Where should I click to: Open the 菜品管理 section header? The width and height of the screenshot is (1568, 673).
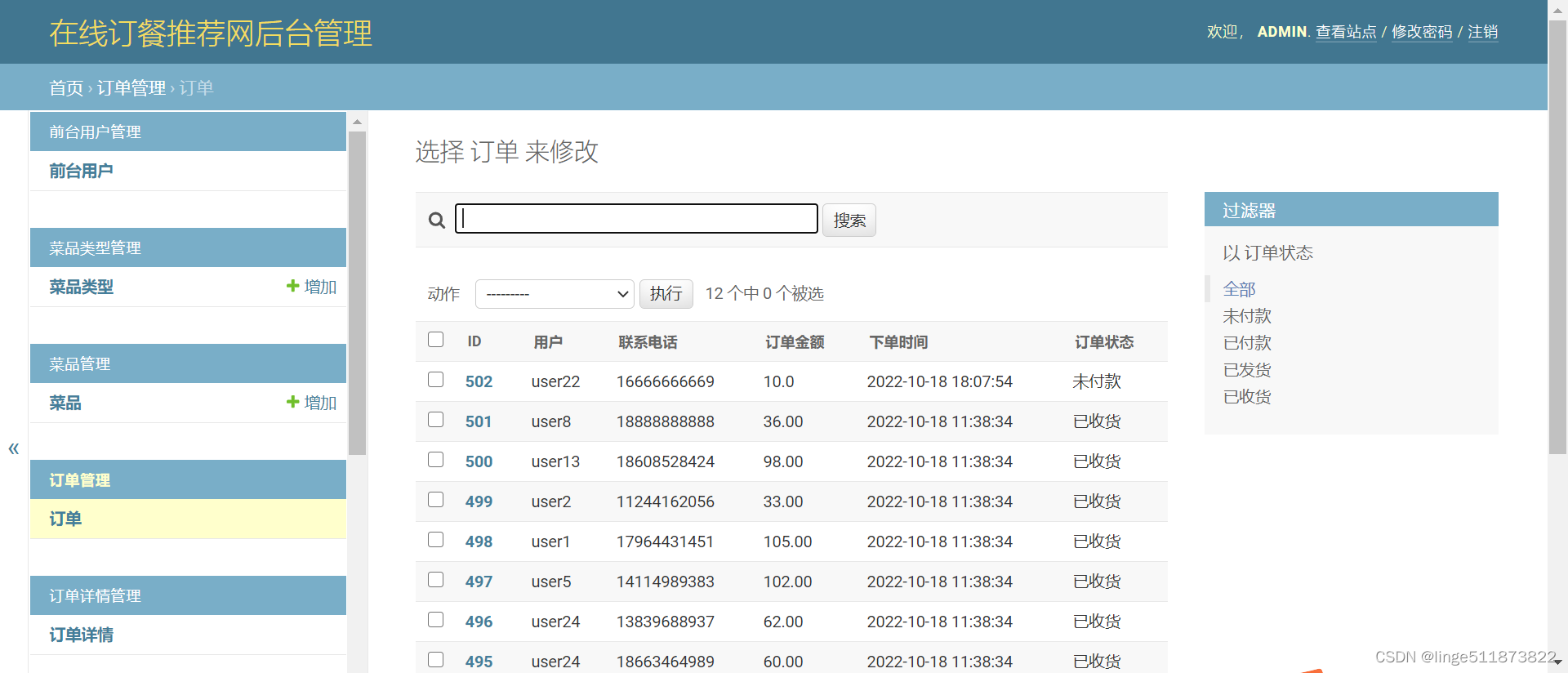[x=79, y=363]
